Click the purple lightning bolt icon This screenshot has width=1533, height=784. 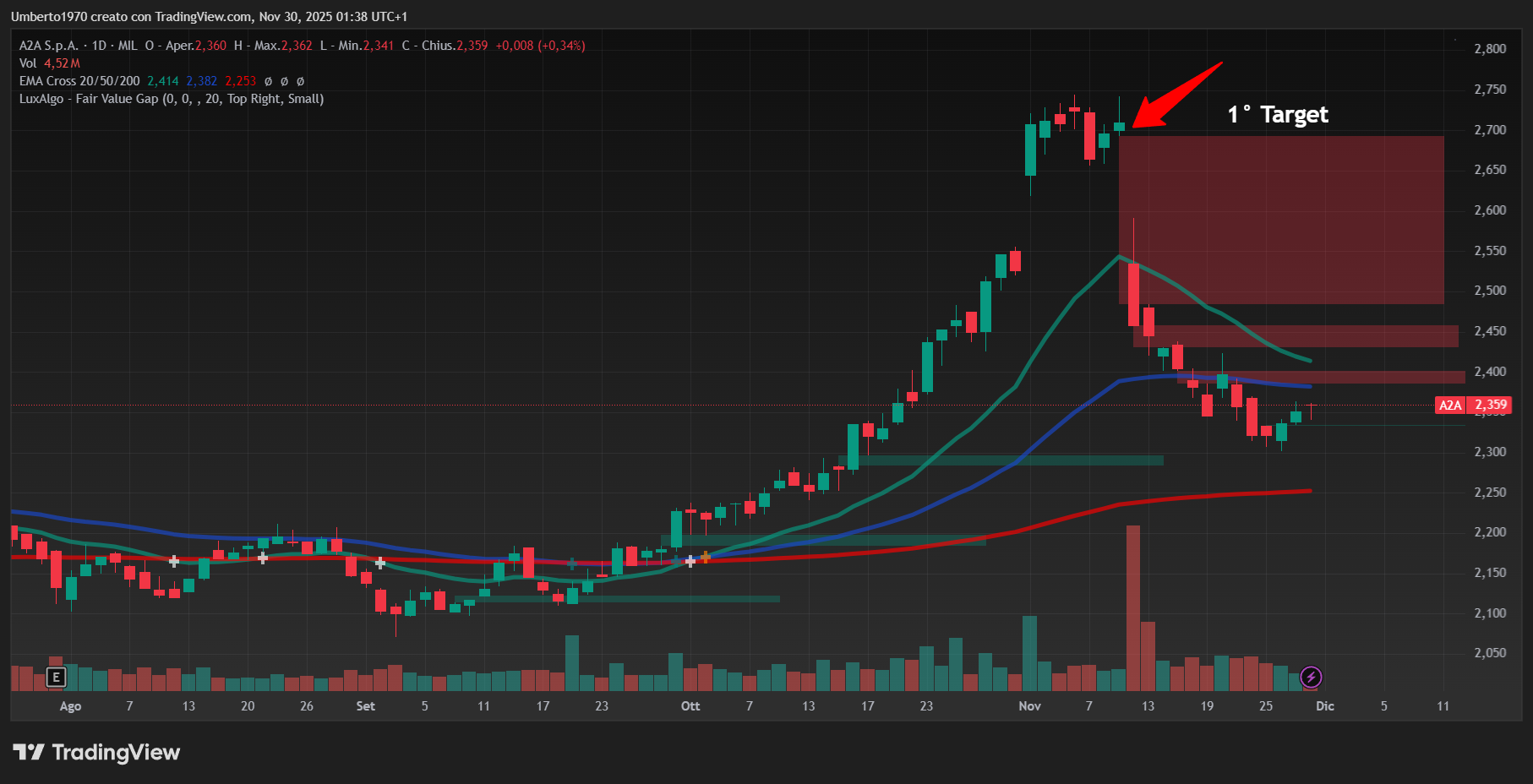tap(1311, 677)
